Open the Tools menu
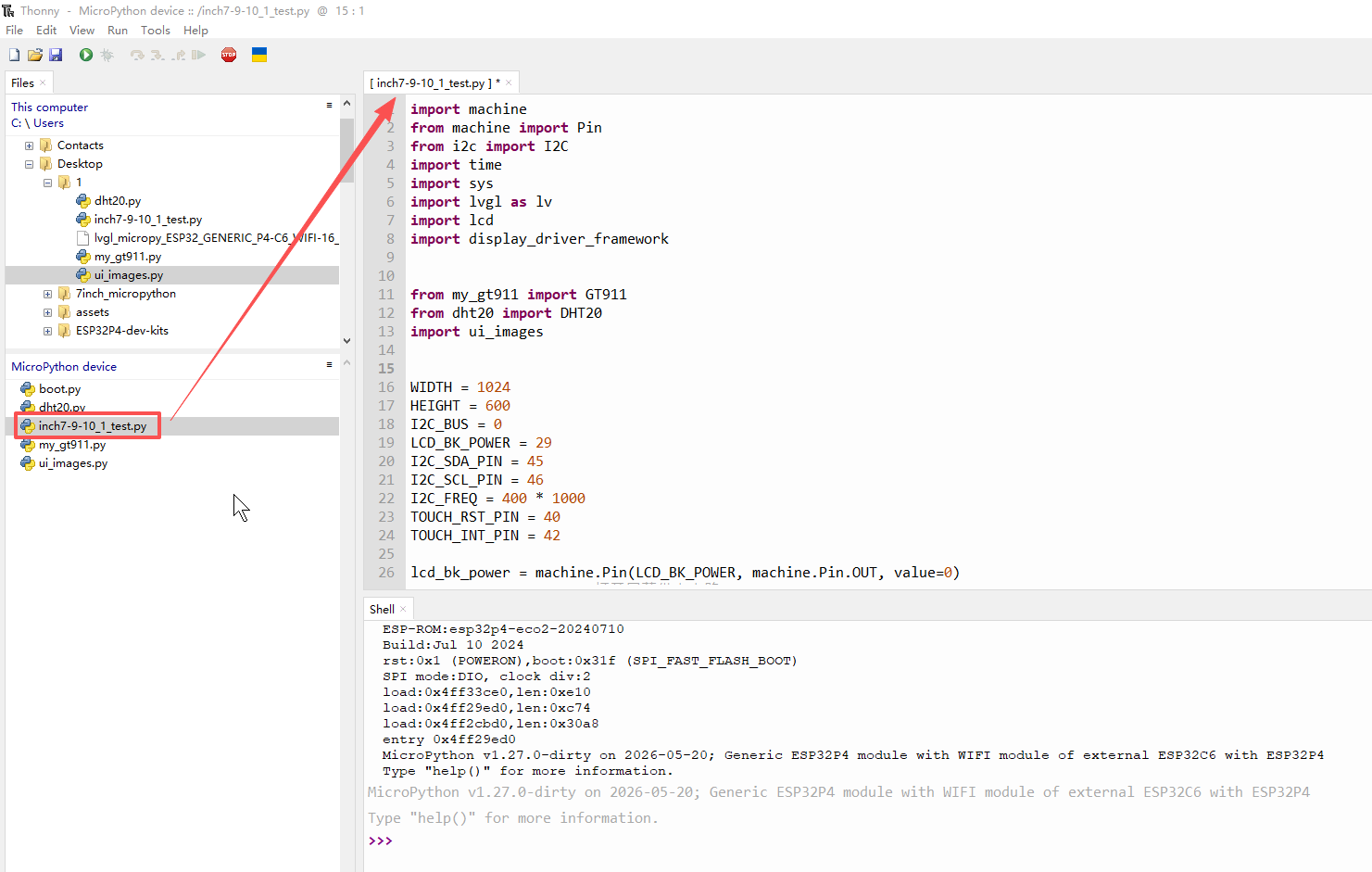This screenshot has width=1372, height=872. click(156, 31)
